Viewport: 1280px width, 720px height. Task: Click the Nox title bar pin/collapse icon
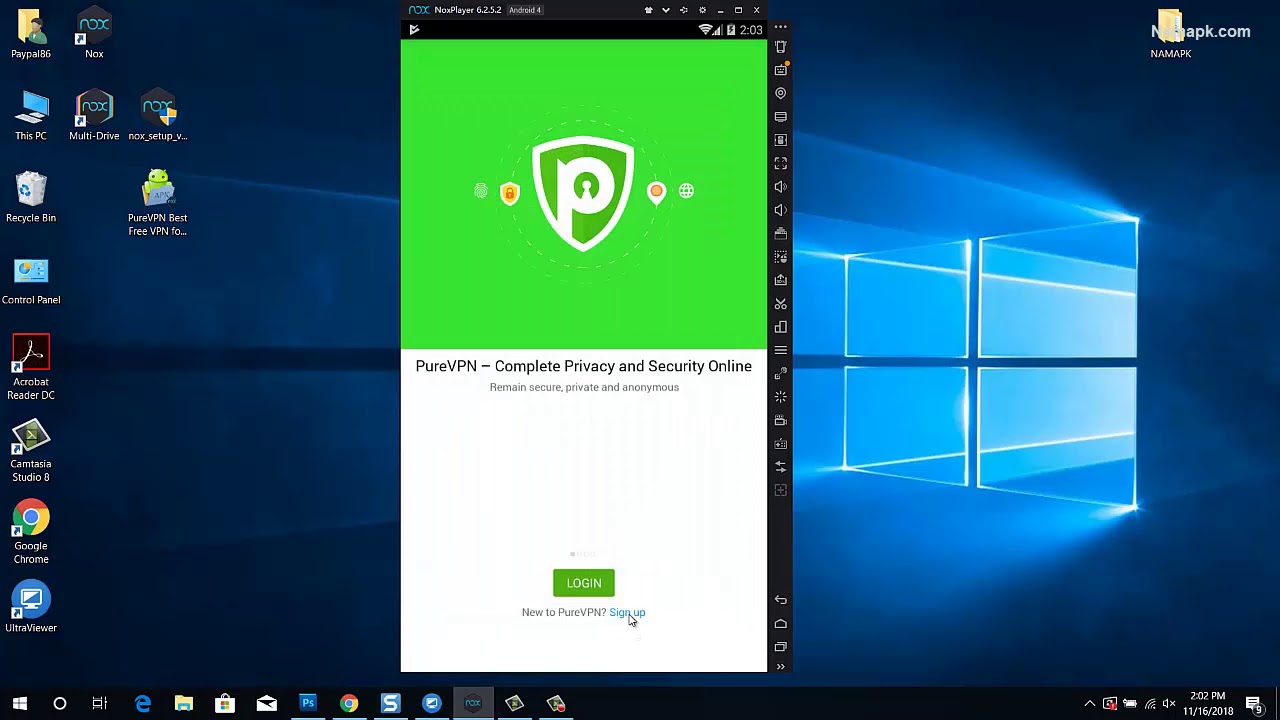684,10
